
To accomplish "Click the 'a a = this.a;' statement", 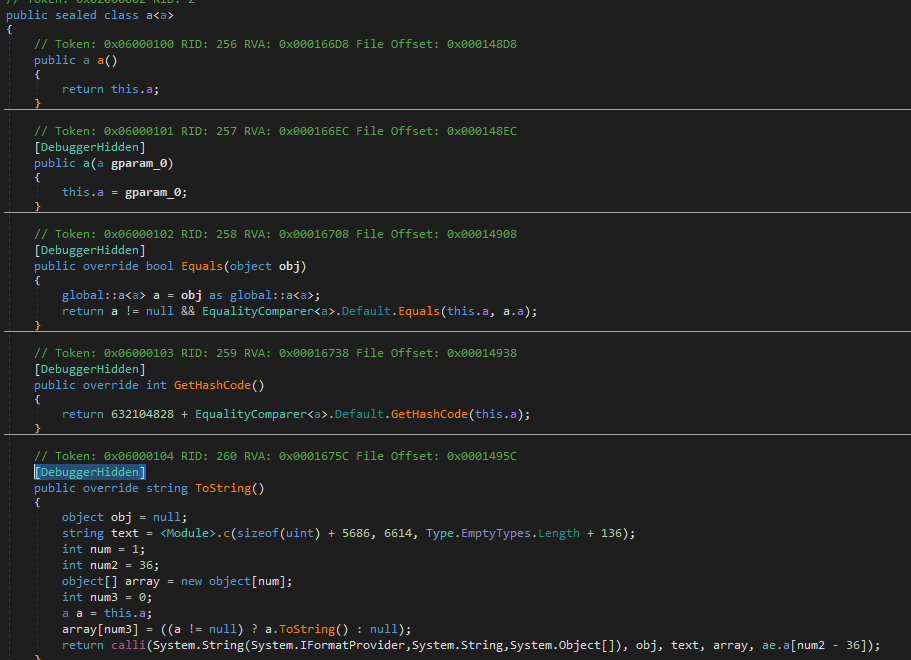I will coord(107,614).
